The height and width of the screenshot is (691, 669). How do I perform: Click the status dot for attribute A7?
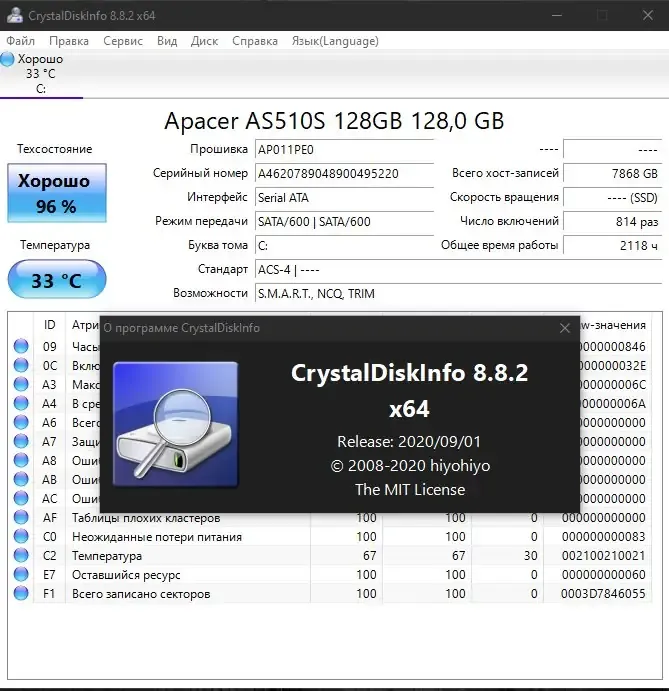click(x=21, y=441)
